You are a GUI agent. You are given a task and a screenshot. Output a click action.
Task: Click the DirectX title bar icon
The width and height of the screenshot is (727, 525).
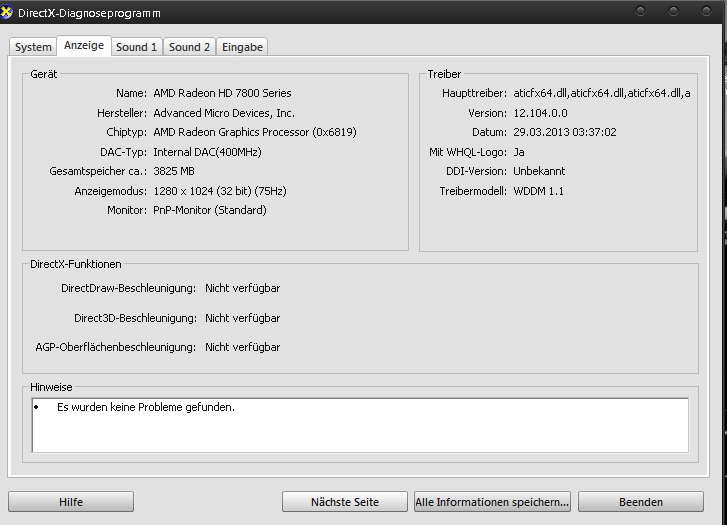[x=6, y=12]
